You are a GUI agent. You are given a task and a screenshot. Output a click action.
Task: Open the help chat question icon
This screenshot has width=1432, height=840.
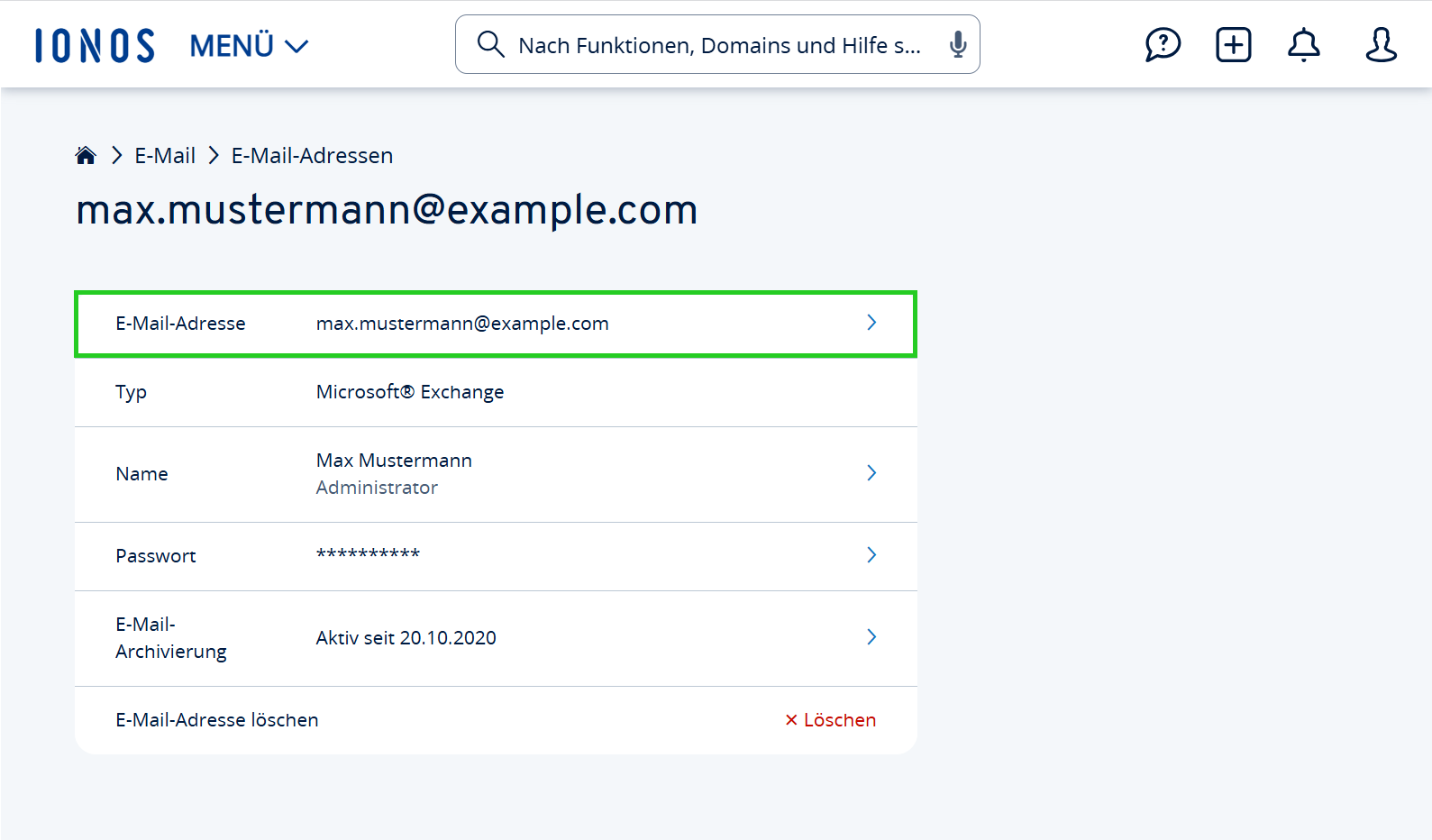(1163, 44)
